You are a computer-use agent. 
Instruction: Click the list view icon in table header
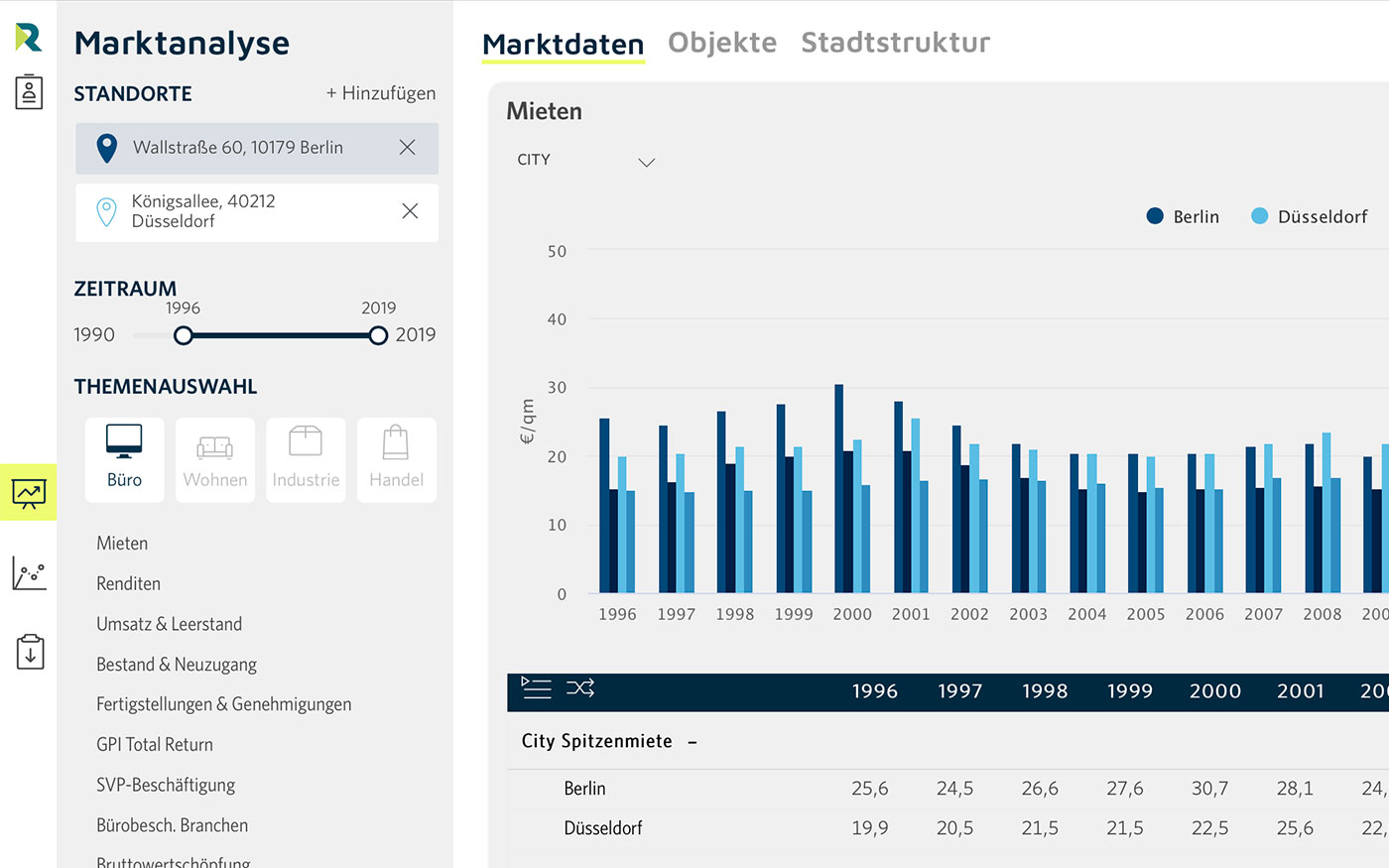point(536,687)
